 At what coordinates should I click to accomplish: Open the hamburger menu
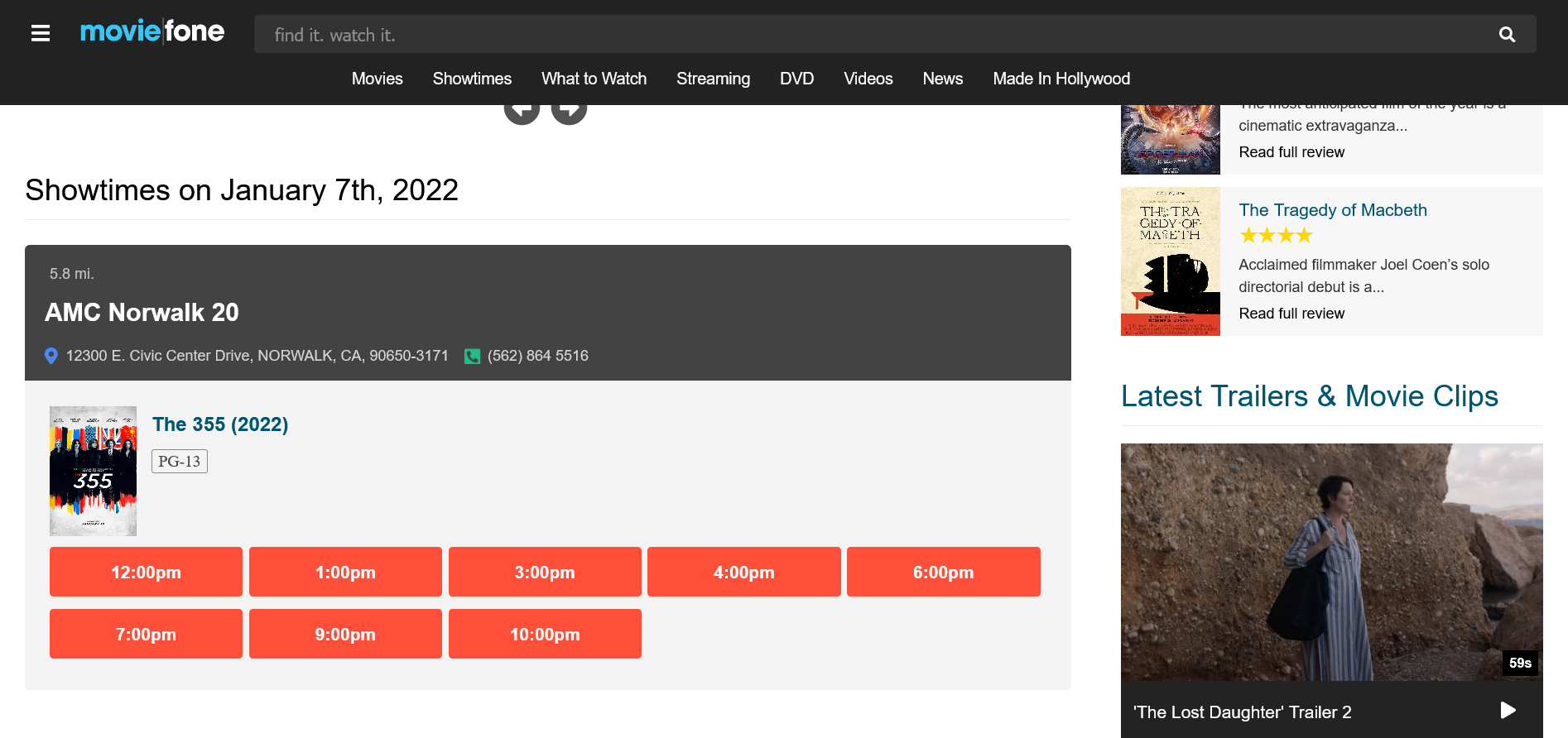point(41,33)
